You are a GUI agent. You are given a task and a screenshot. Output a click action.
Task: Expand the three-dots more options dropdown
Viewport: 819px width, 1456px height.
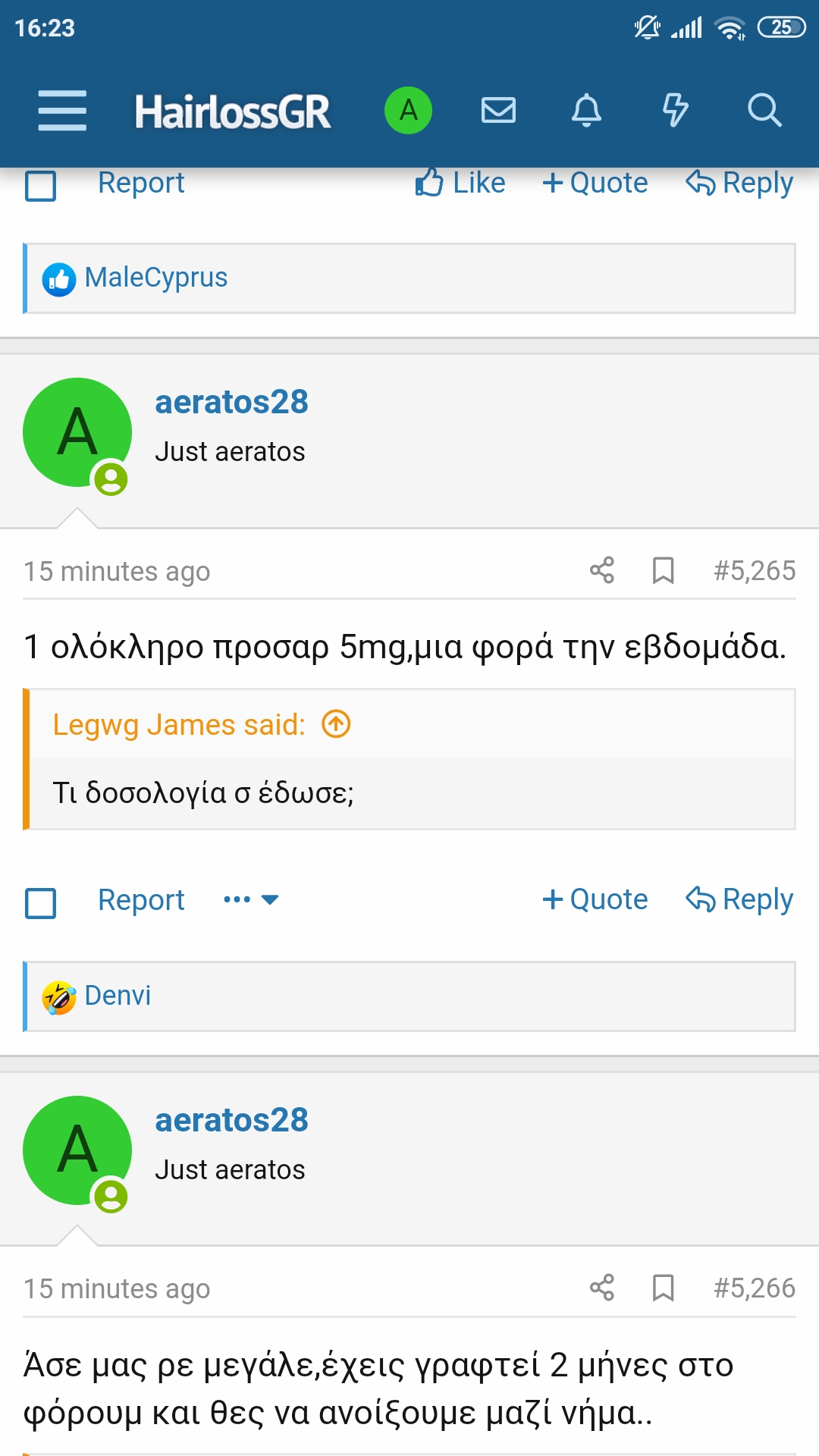coord(251,900)
